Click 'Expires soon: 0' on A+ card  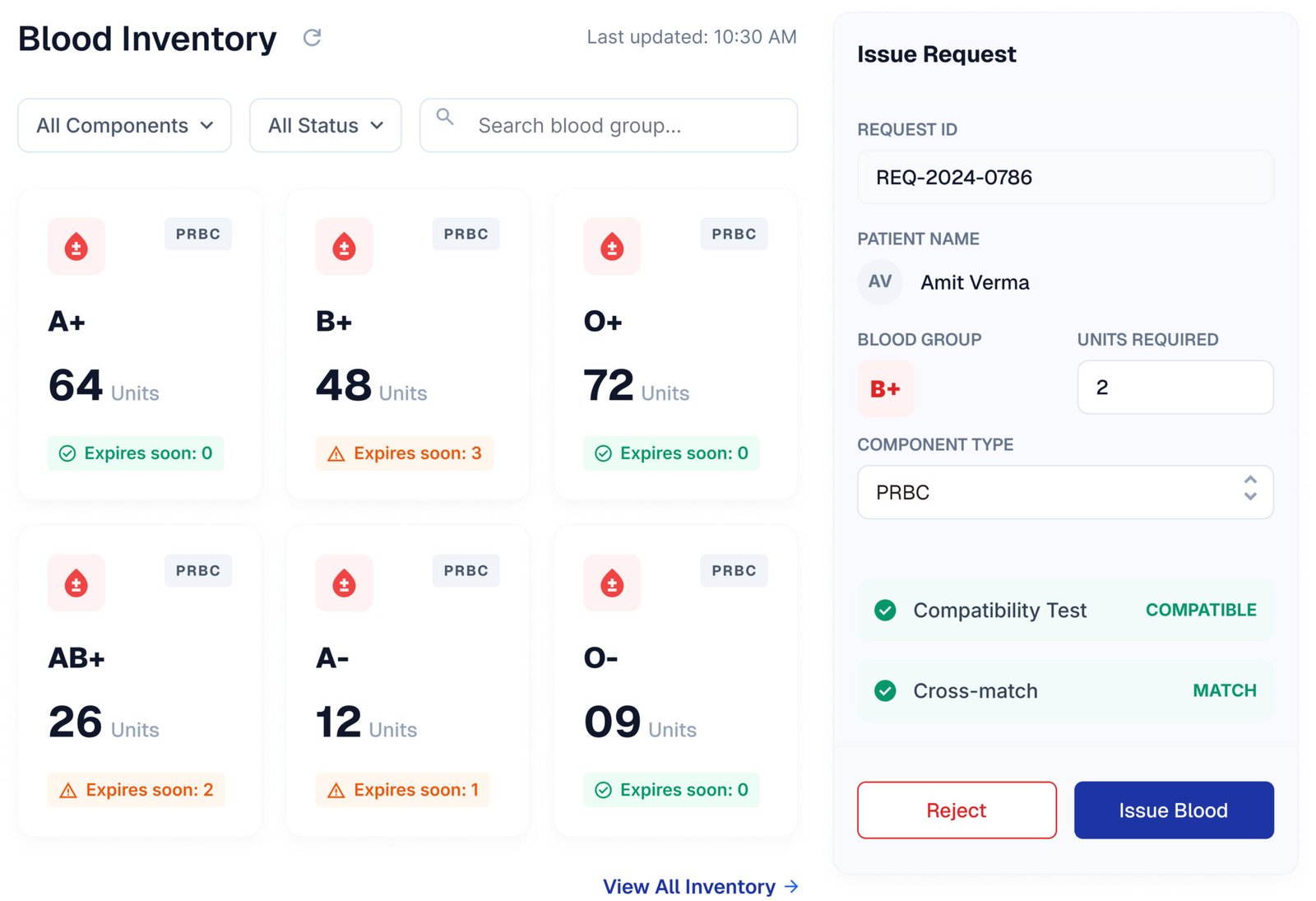click(136, 453)
